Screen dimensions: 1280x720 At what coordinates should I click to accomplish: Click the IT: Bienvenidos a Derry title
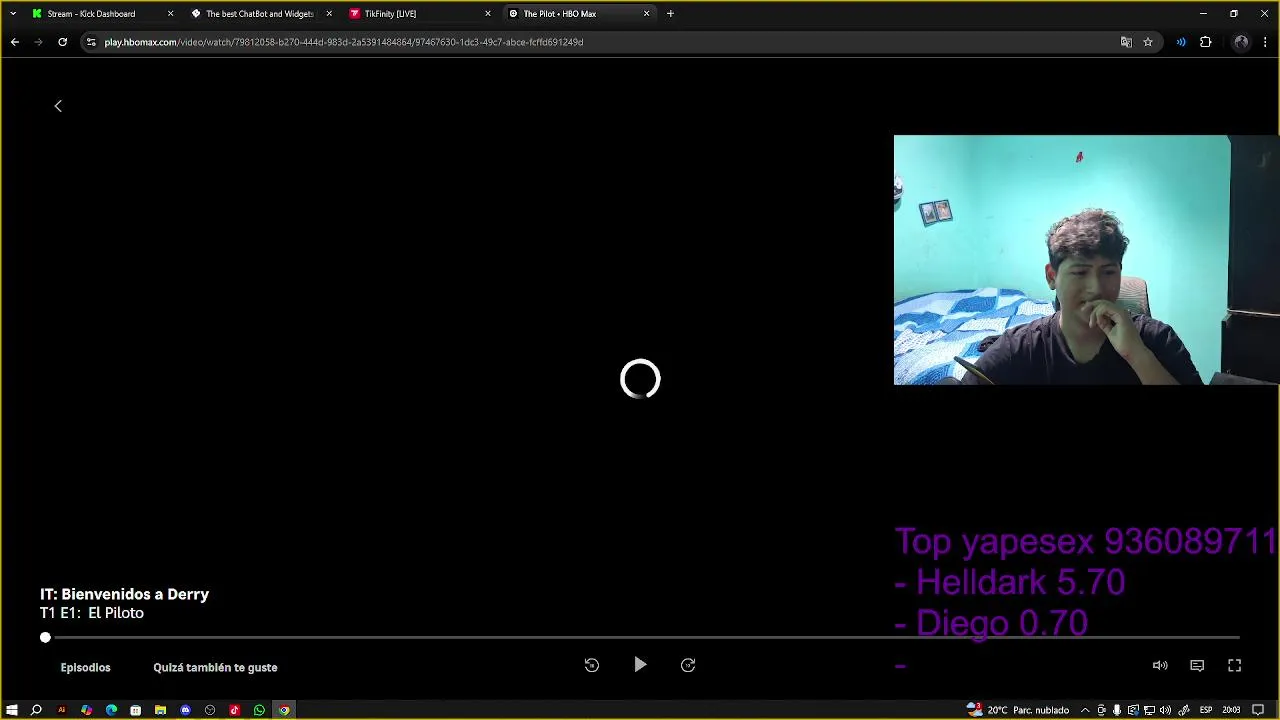[x=124, y=594]
